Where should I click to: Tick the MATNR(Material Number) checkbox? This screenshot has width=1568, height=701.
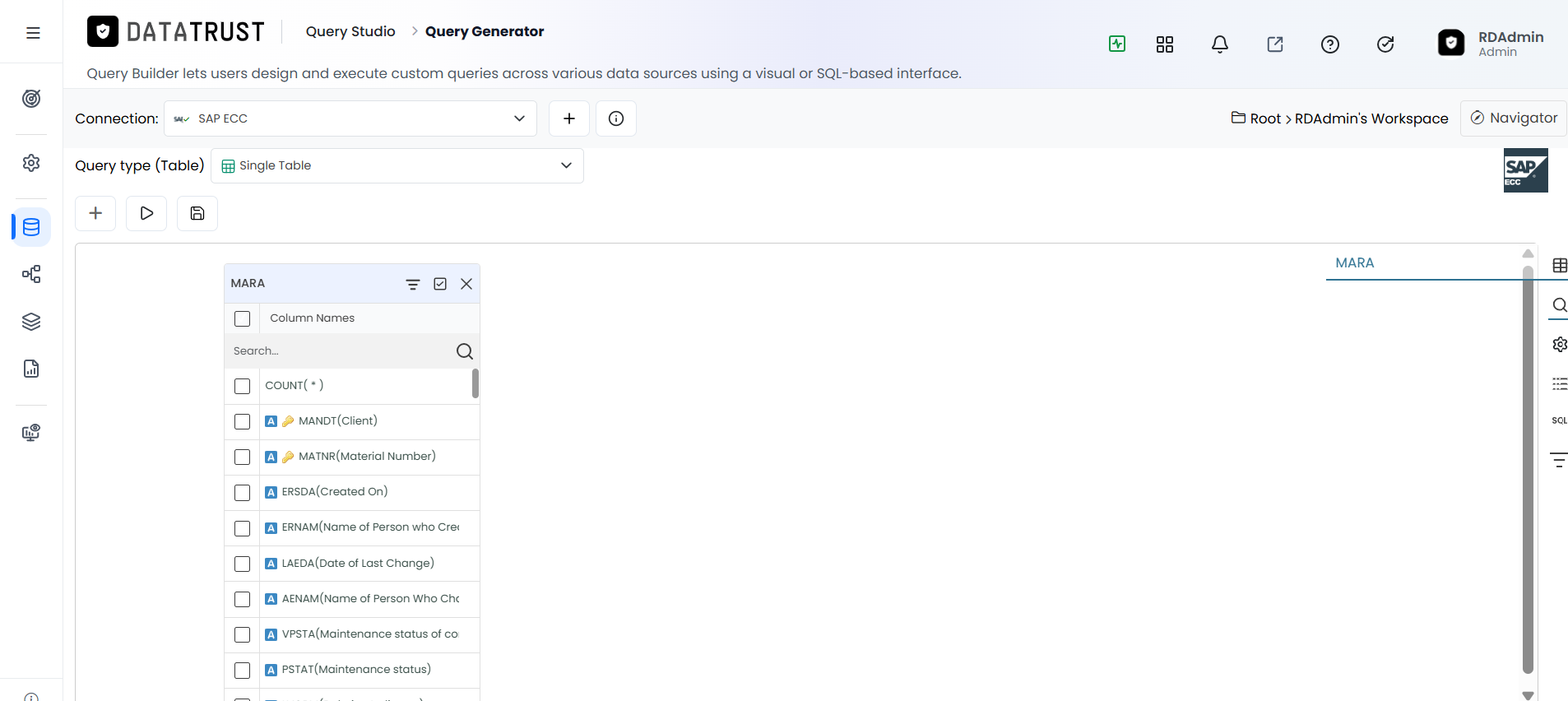click(242, 457)
